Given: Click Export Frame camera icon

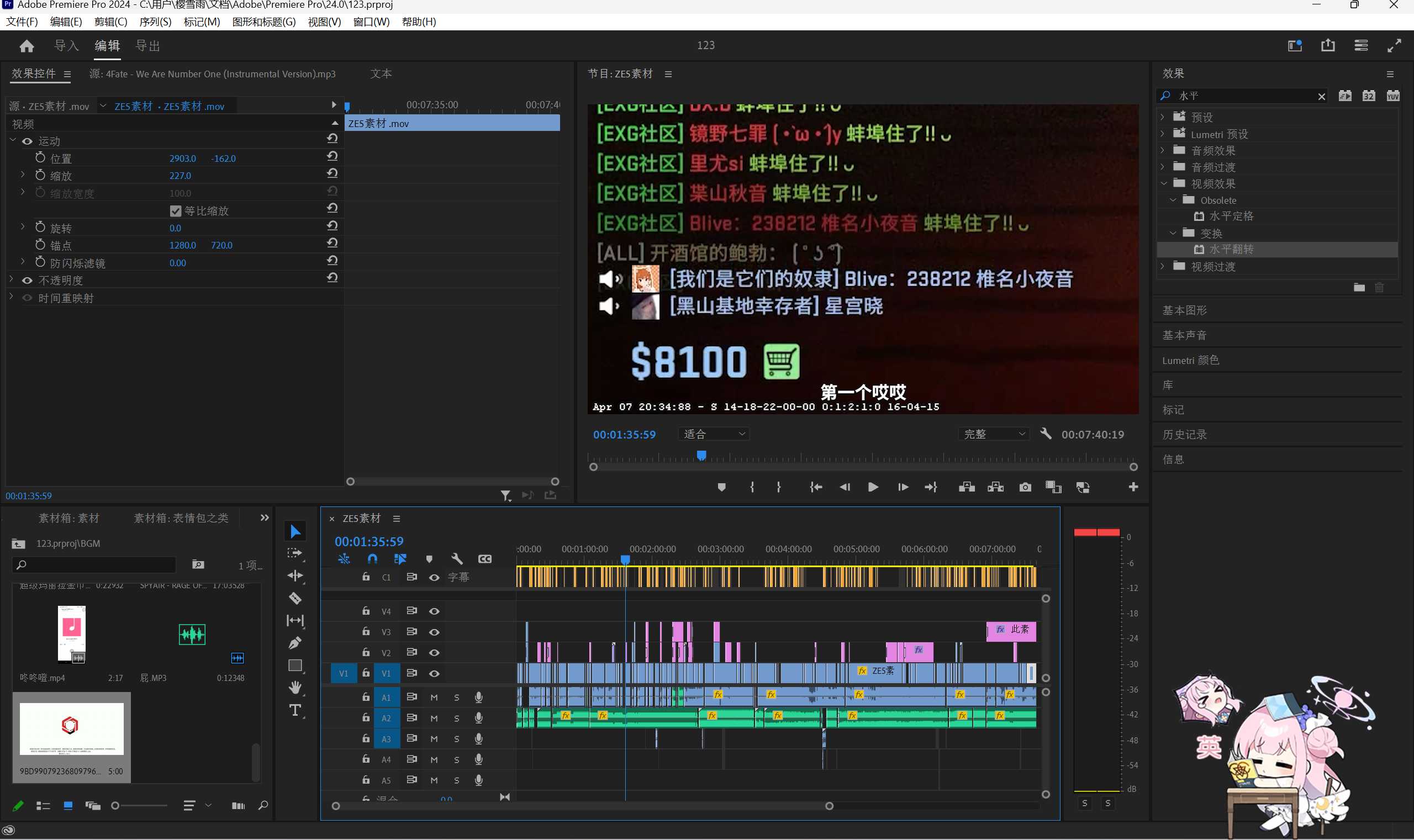Looking at the screenshot, I should tap(1025, 487).
